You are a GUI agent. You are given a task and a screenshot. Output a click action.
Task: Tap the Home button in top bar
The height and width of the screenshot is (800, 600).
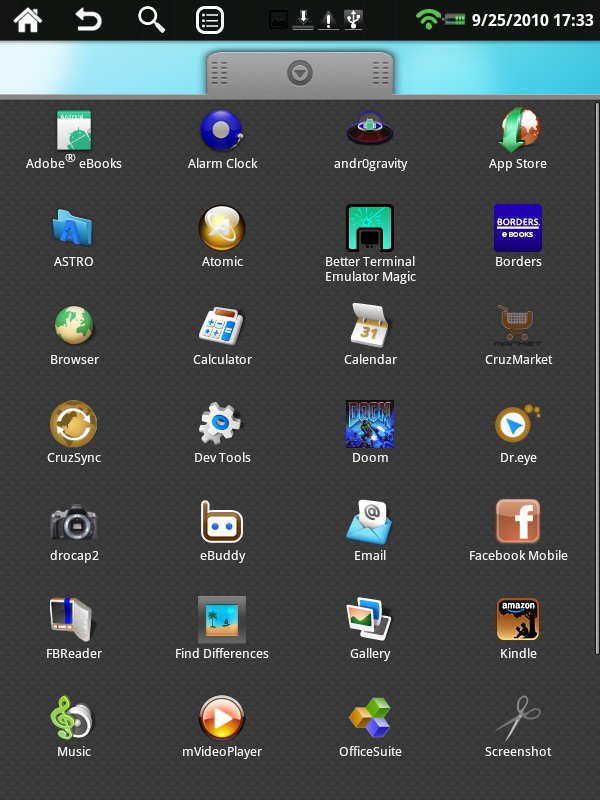(x=28, y=20)
